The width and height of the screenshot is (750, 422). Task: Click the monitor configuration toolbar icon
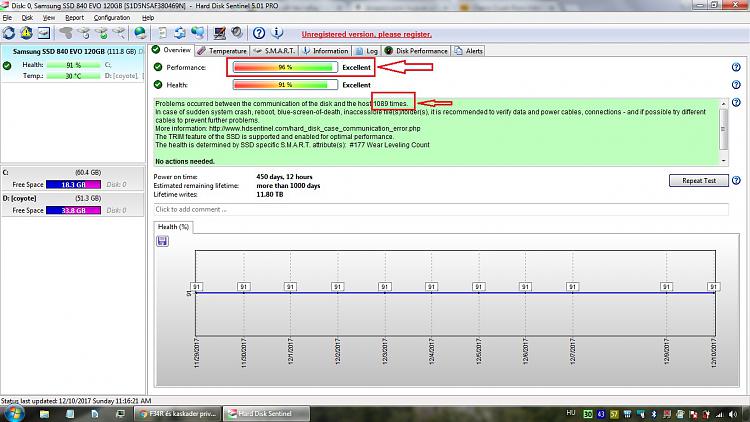click(220, 33)
